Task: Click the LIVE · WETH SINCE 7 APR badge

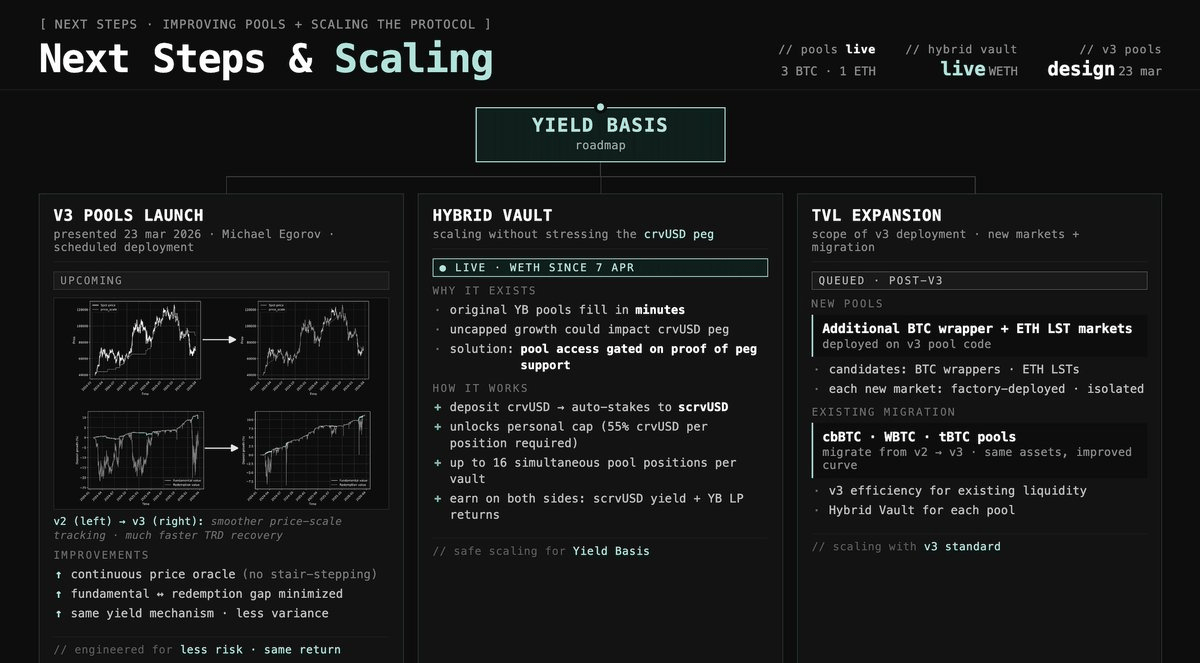Action: tap(600, 268)
